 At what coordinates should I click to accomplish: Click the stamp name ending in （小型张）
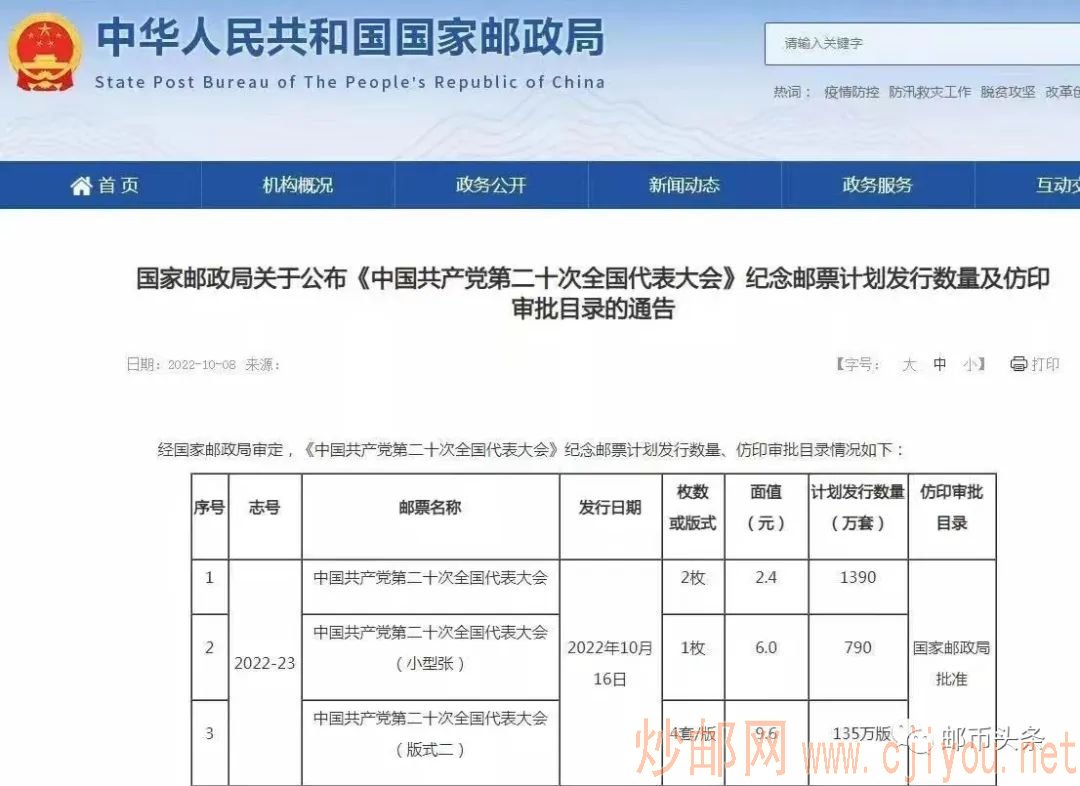tap(430, 648)
